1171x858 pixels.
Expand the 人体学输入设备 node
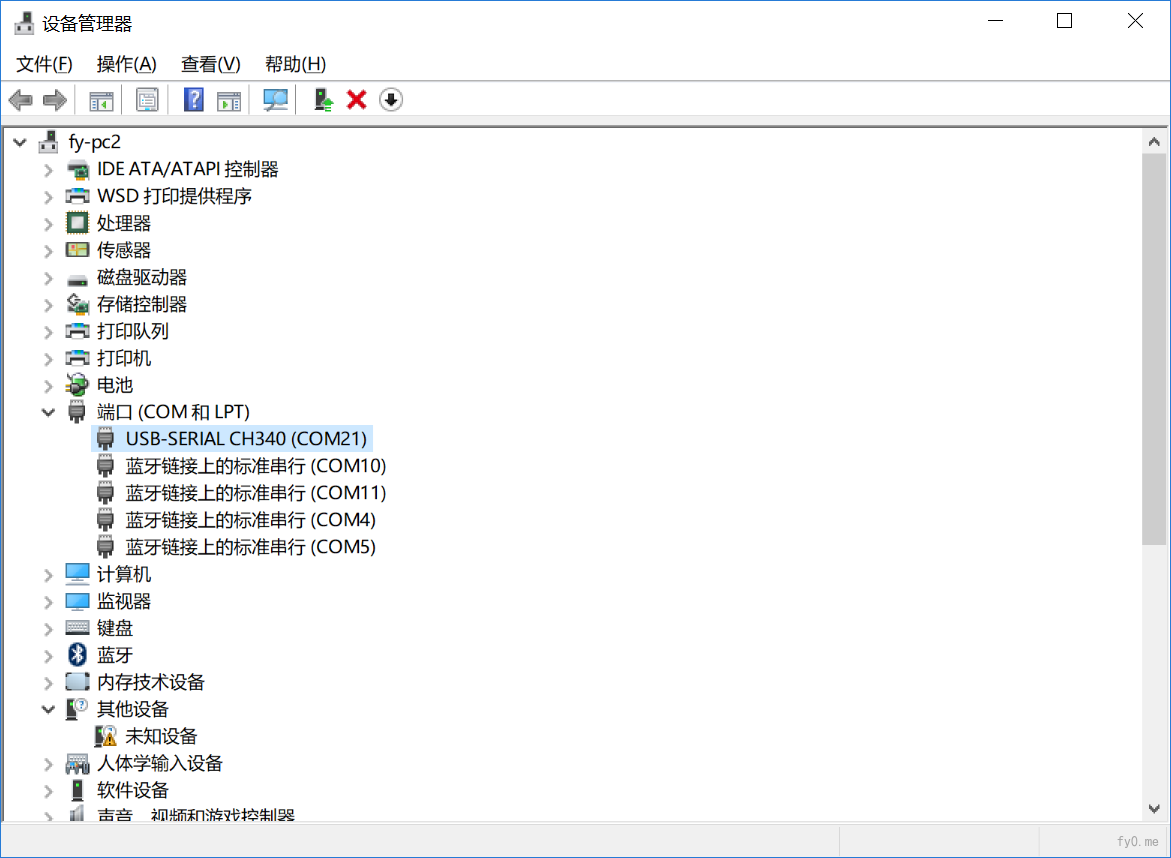(x=49, y=764)
